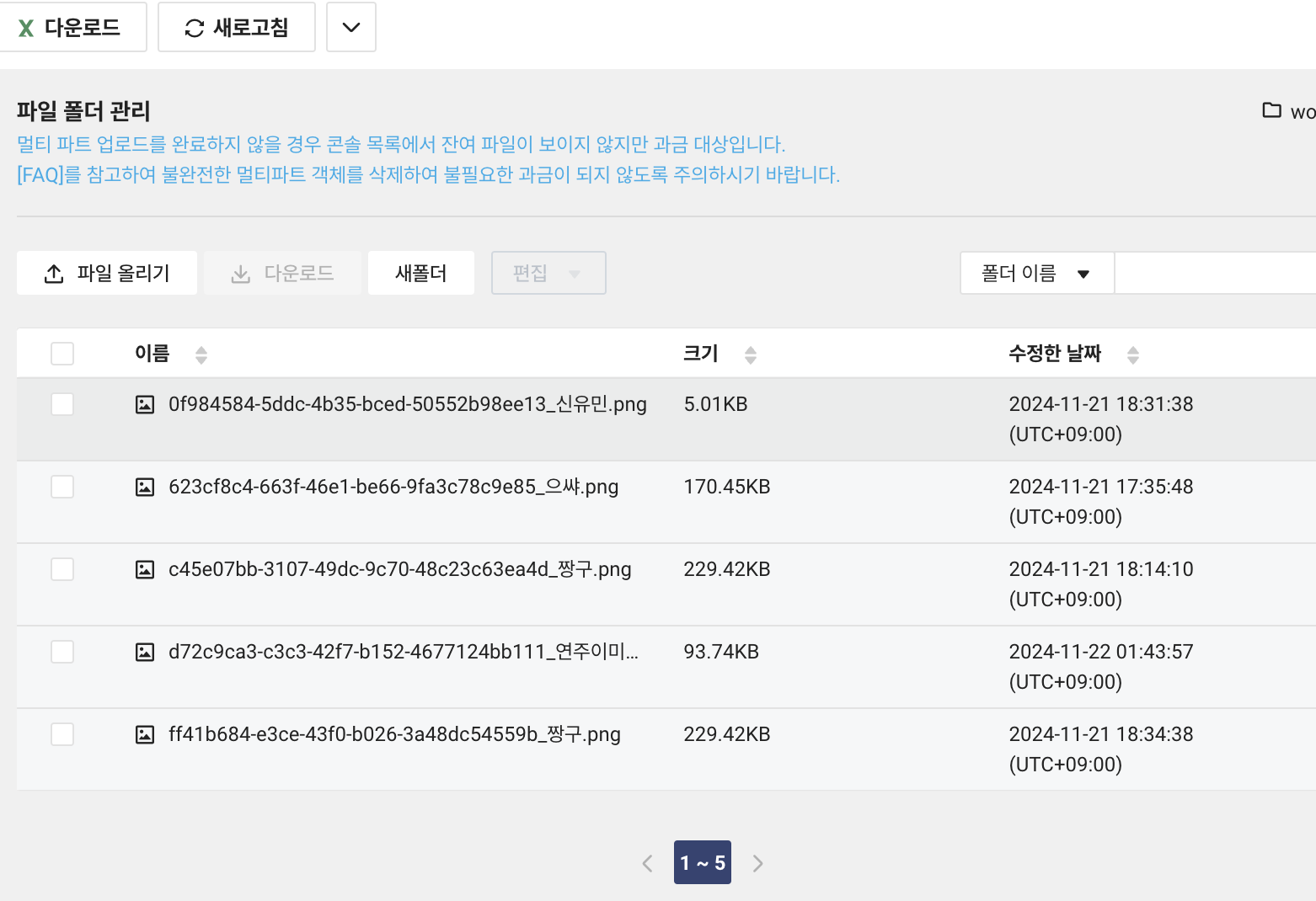Check the box for 0f984584 신유민.png row

point(62,404)
